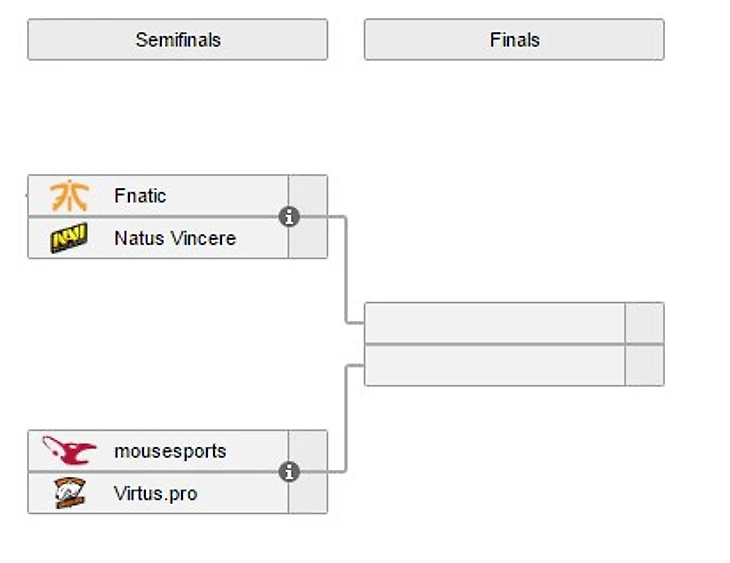Open info for mousesports vs Virtus.pro match
The width and height of the screenshot is (730, 563).
(x=289, y=471)
